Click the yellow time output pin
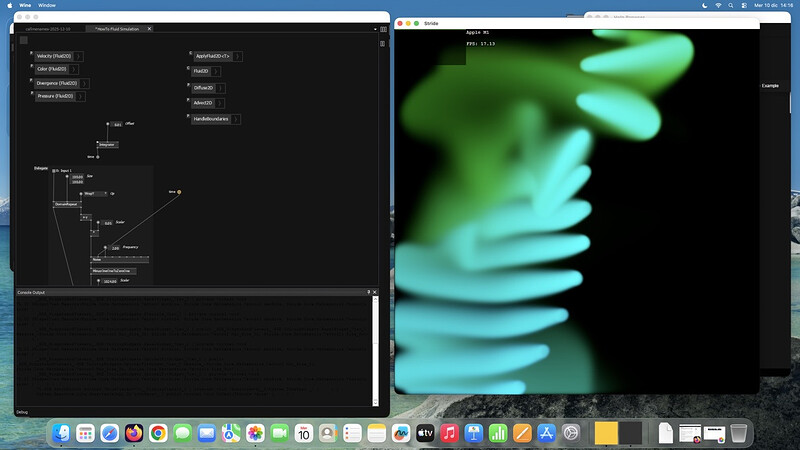Screen dimensions: 800x450 (x=180, y=191)
